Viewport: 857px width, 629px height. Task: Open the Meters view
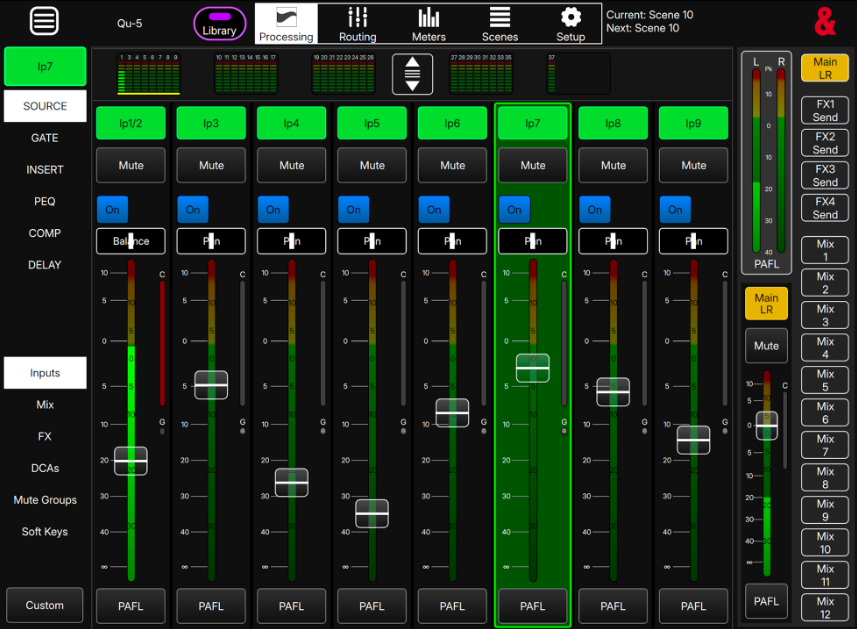[428, 23]
